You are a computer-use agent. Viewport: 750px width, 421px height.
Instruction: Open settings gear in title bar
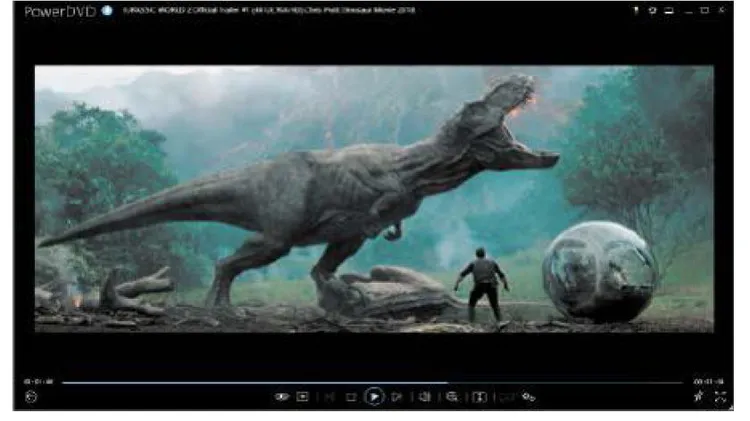click(x=652, y=10)
